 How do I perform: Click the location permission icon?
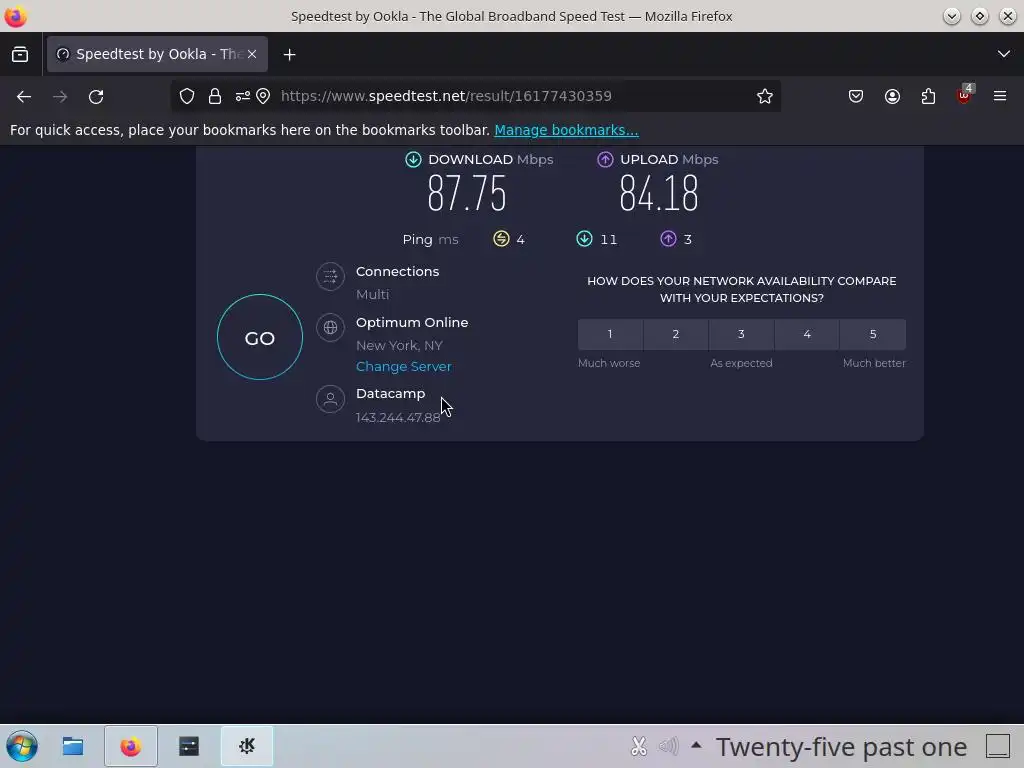[263, 97]
